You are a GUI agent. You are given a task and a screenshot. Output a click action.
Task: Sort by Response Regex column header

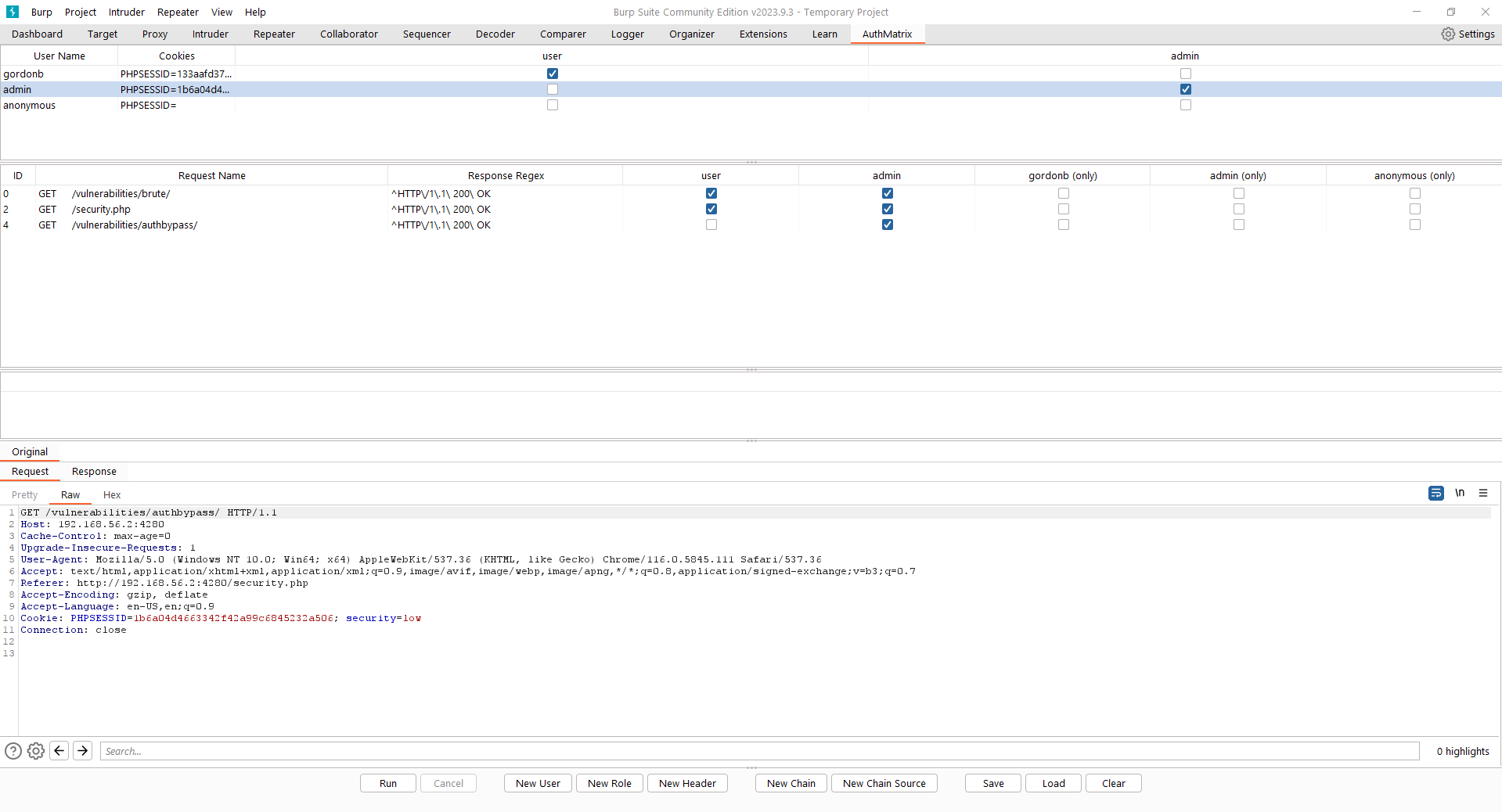(x=506, y=175)
